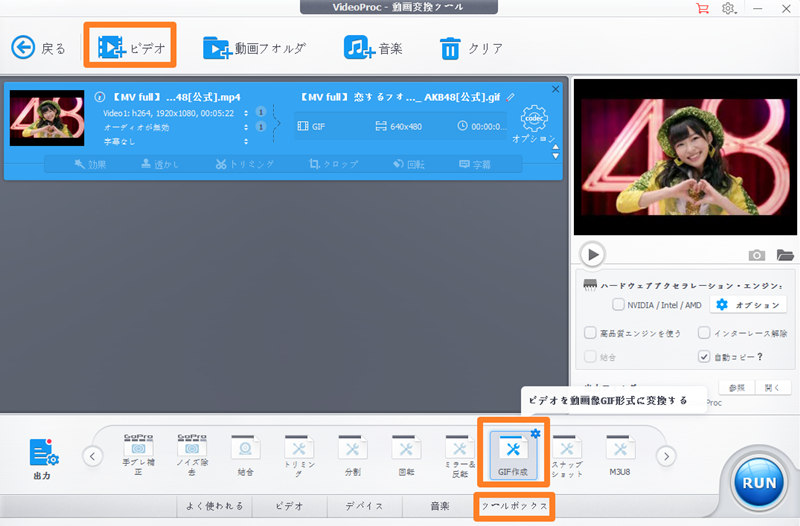Take a snapshot with the camera icon
This screenshot has height=526, width=800.
tap(757, 256)
